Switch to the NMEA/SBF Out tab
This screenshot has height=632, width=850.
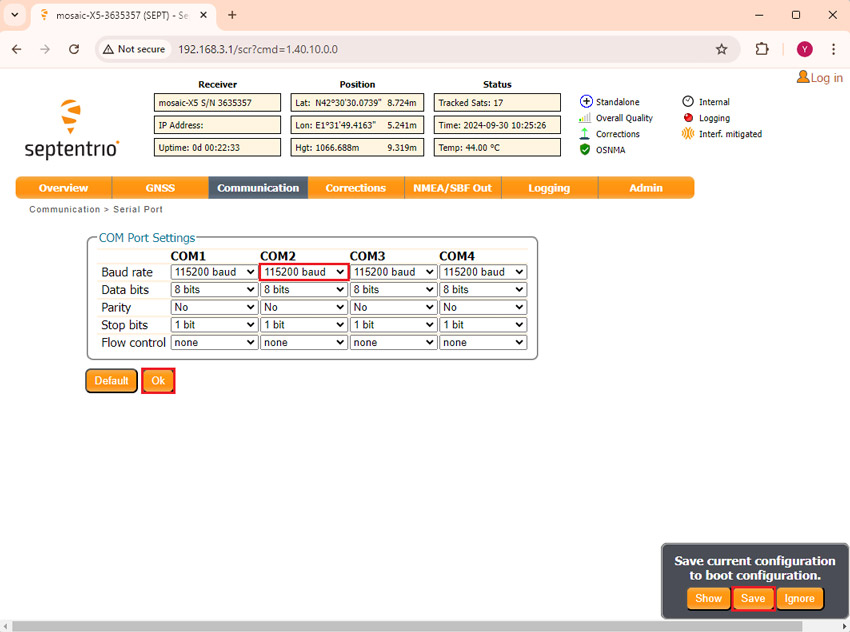(x=452, y=188)
